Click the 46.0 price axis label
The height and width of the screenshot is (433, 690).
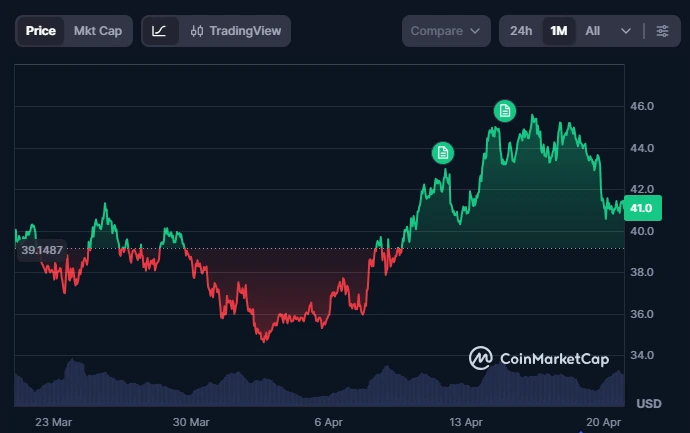pos(641,106)
